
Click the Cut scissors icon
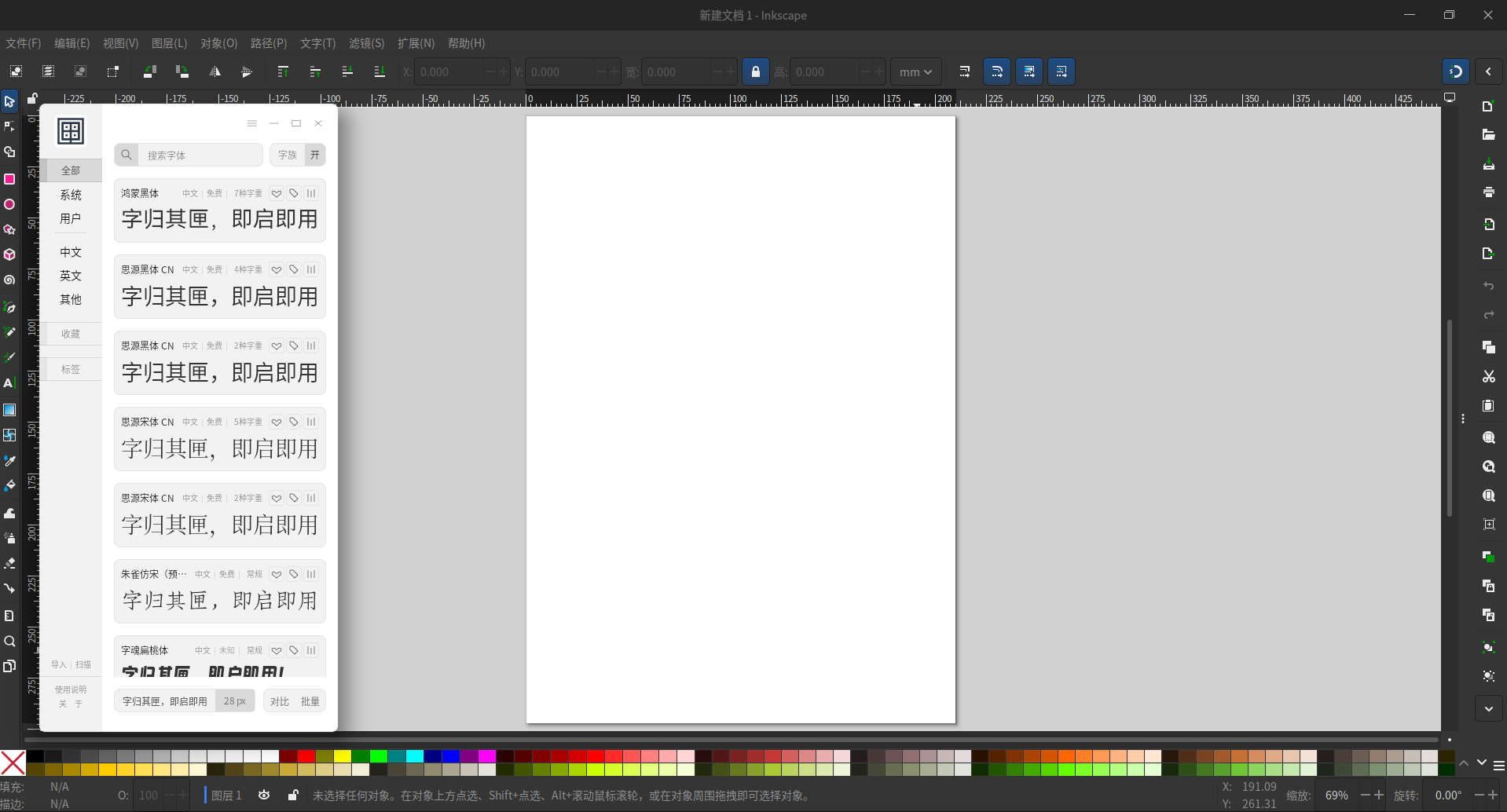[1488, 377]
